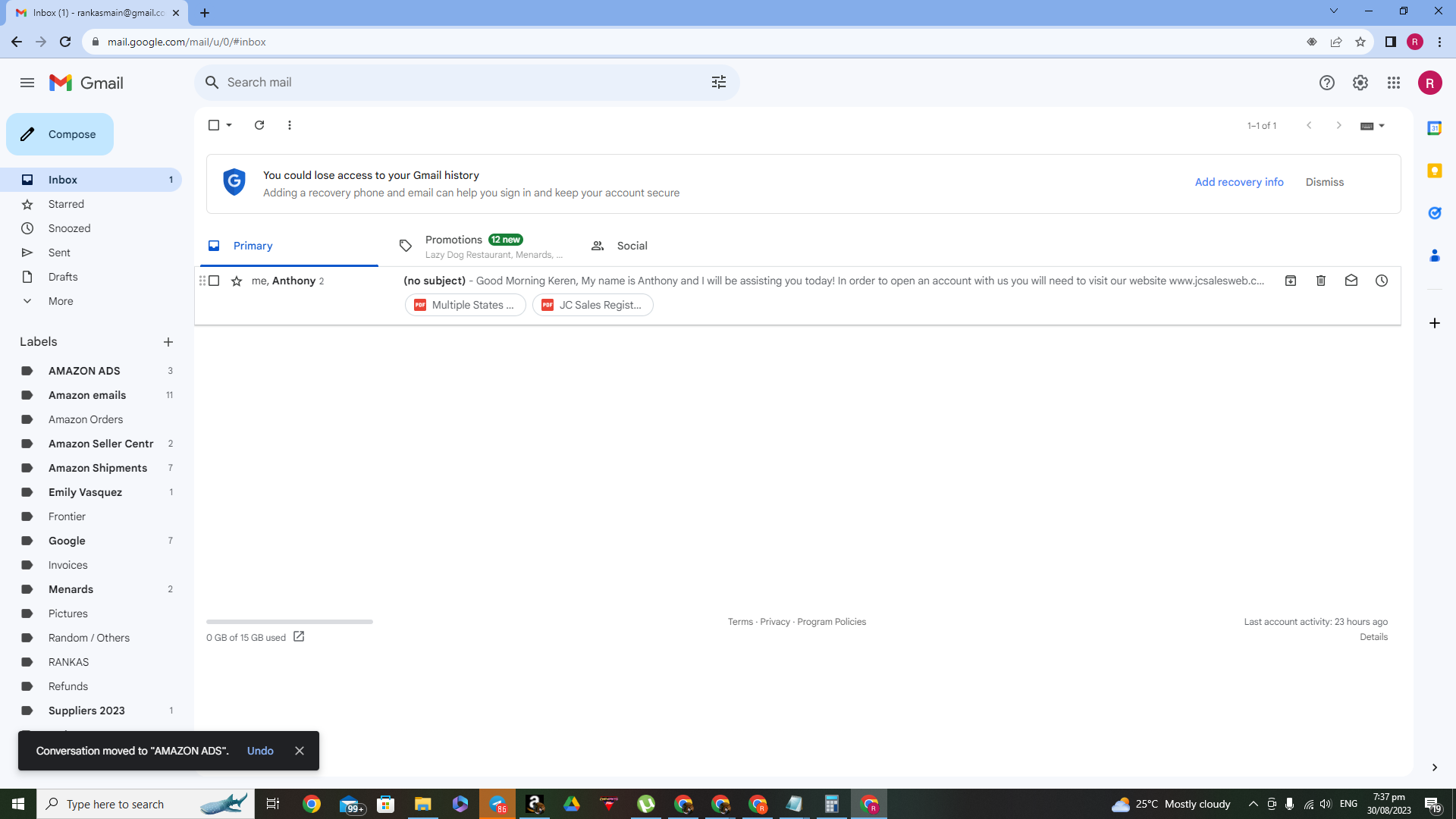Switch to the Primary tab

coord(290,246)
